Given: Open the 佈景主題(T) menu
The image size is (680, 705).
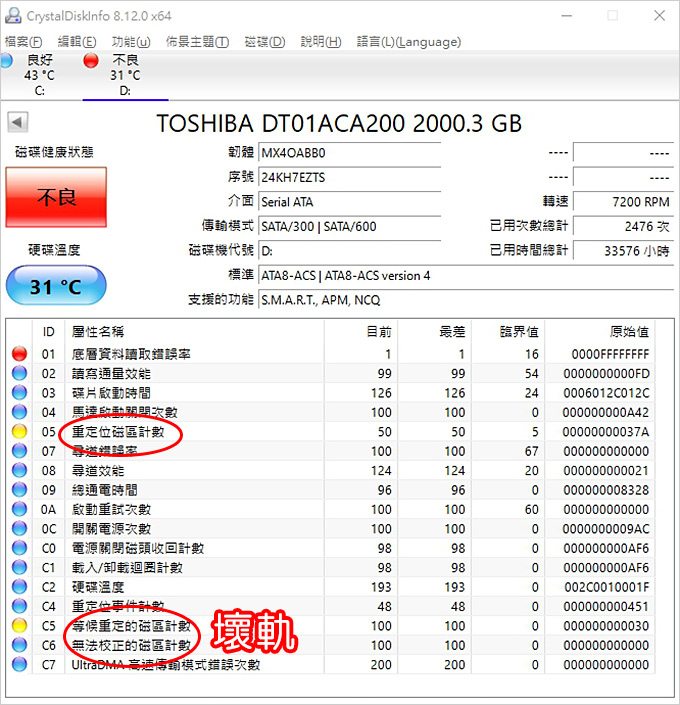Looking at the screenshot, I should click(197, 42).
